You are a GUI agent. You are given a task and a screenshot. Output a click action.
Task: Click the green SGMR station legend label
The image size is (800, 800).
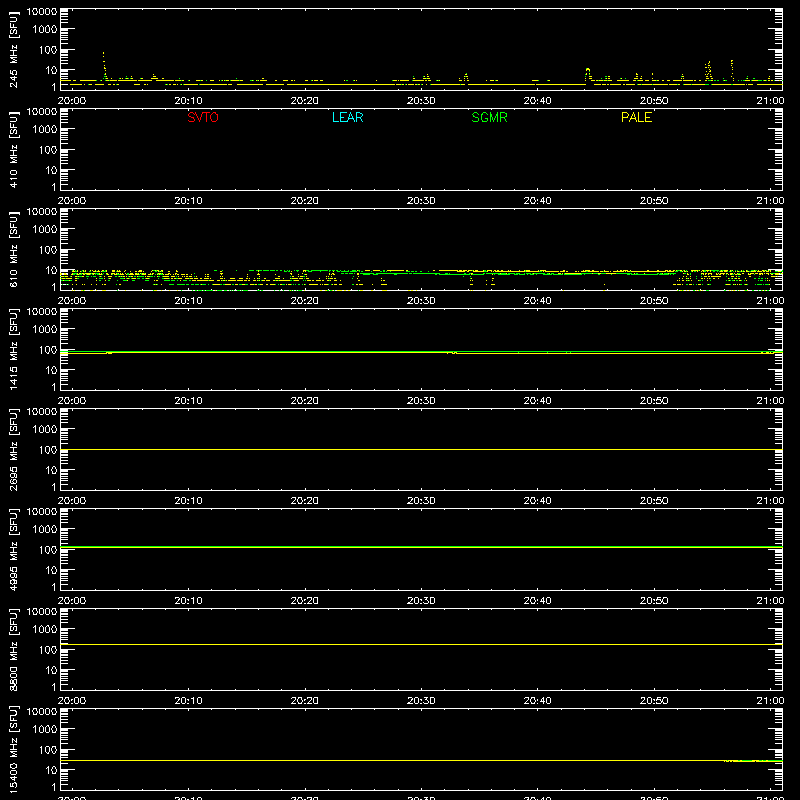point(489,117)
